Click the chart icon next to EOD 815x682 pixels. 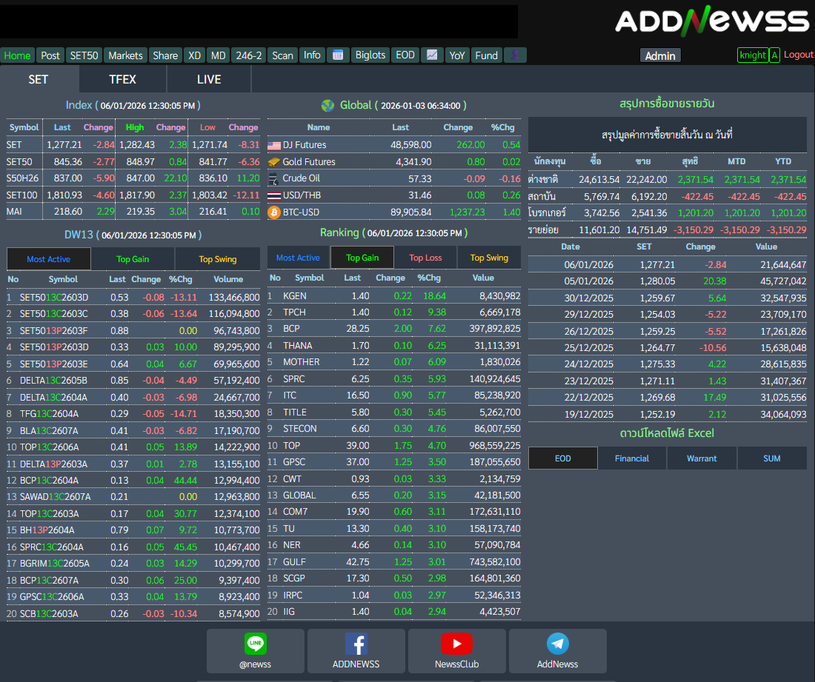(431, 56)
